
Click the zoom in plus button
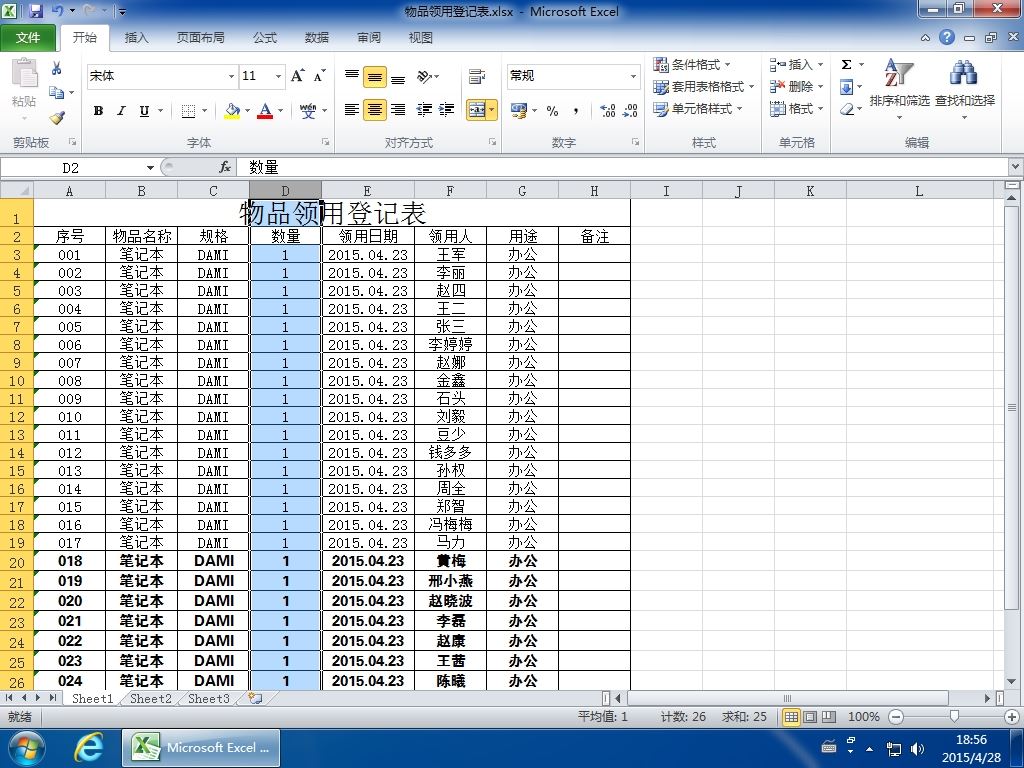[1012, 717]
